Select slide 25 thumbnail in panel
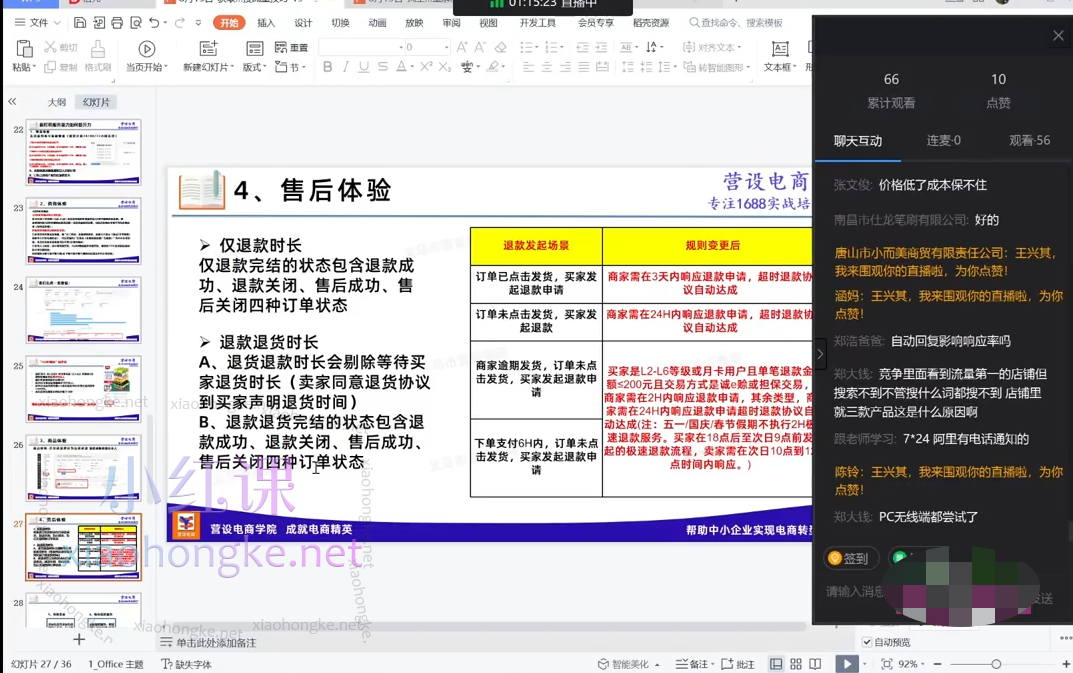Image resolution: width=1073 pixels, height=673 pixels. click(x=83, y=389)
